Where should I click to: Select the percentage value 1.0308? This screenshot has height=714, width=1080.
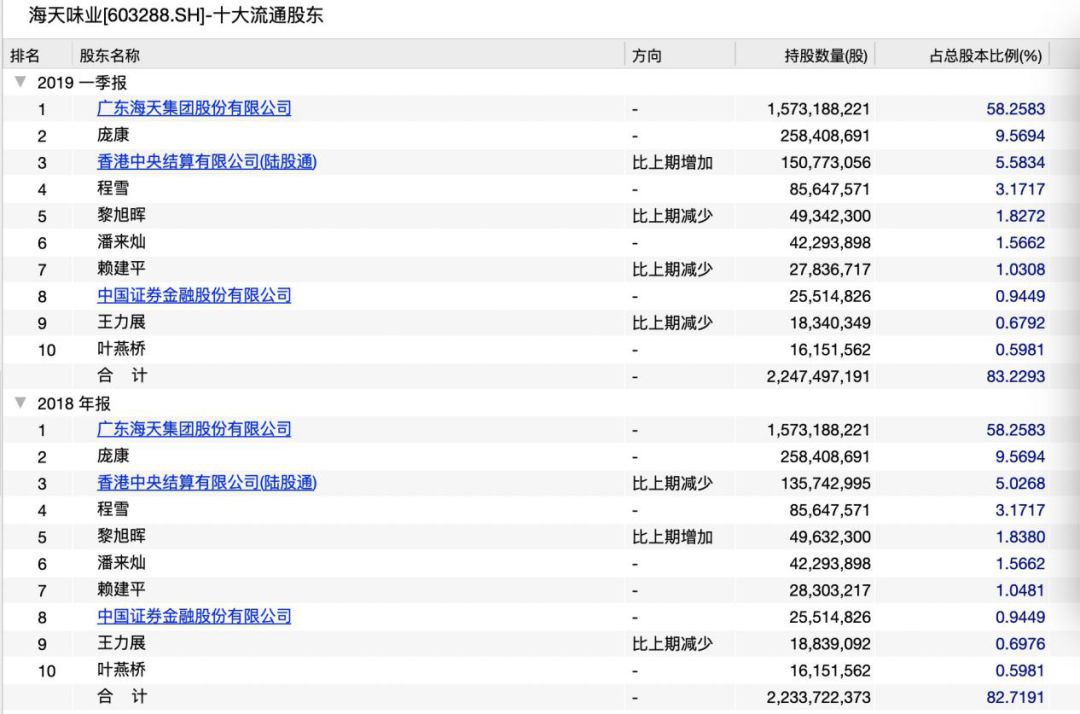pos(1020,269)
